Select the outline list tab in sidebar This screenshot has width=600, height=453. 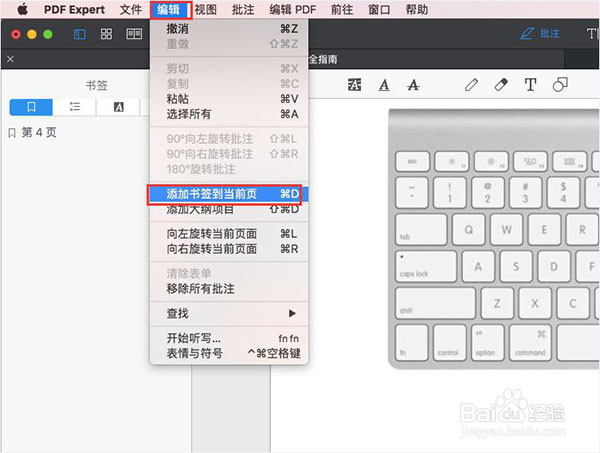75,107
